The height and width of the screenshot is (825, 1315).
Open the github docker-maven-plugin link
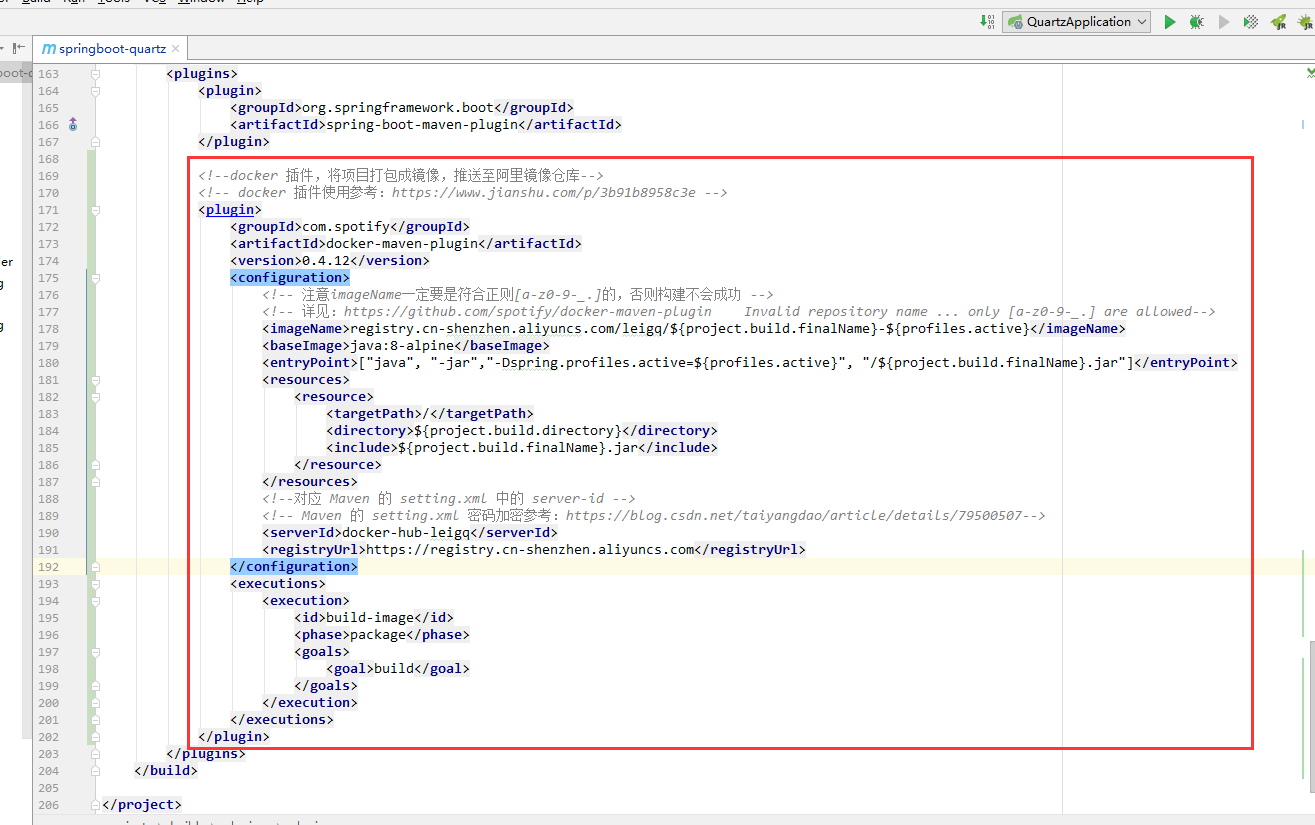pos(527,312)
